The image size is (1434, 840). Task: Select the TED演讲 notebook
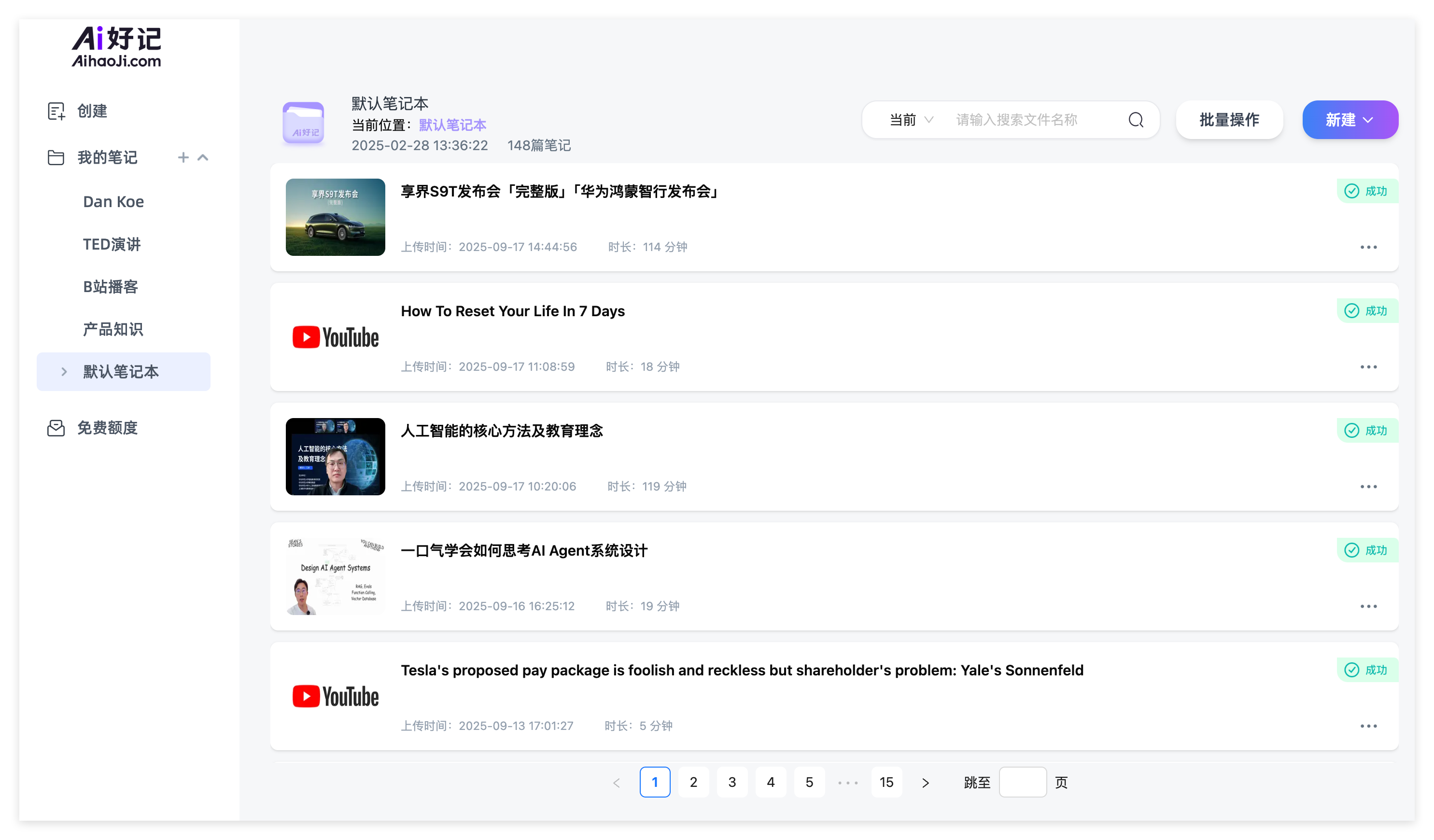pos(112,244)
